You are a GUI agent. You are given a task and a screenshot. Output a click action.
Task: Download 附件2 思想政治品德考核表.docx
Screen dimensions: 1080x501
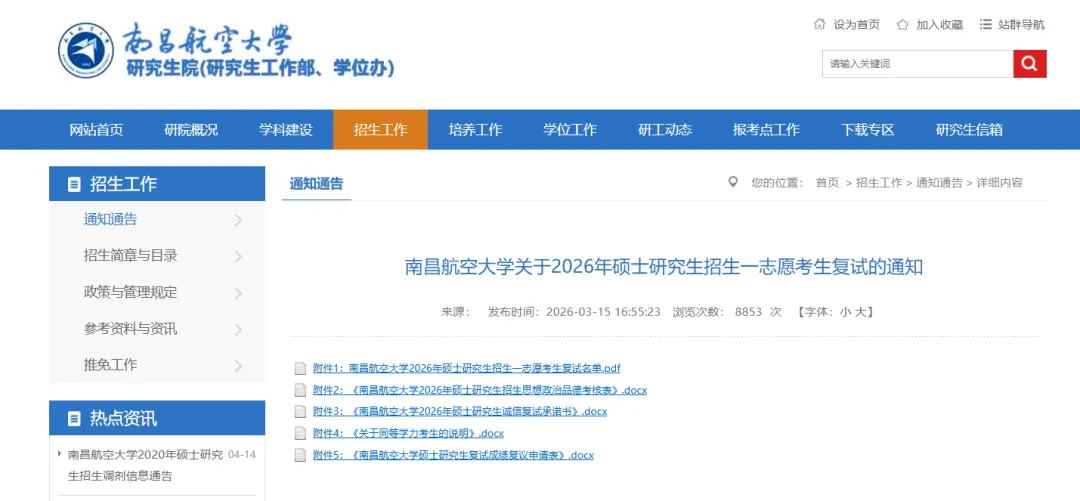point(480,390)
